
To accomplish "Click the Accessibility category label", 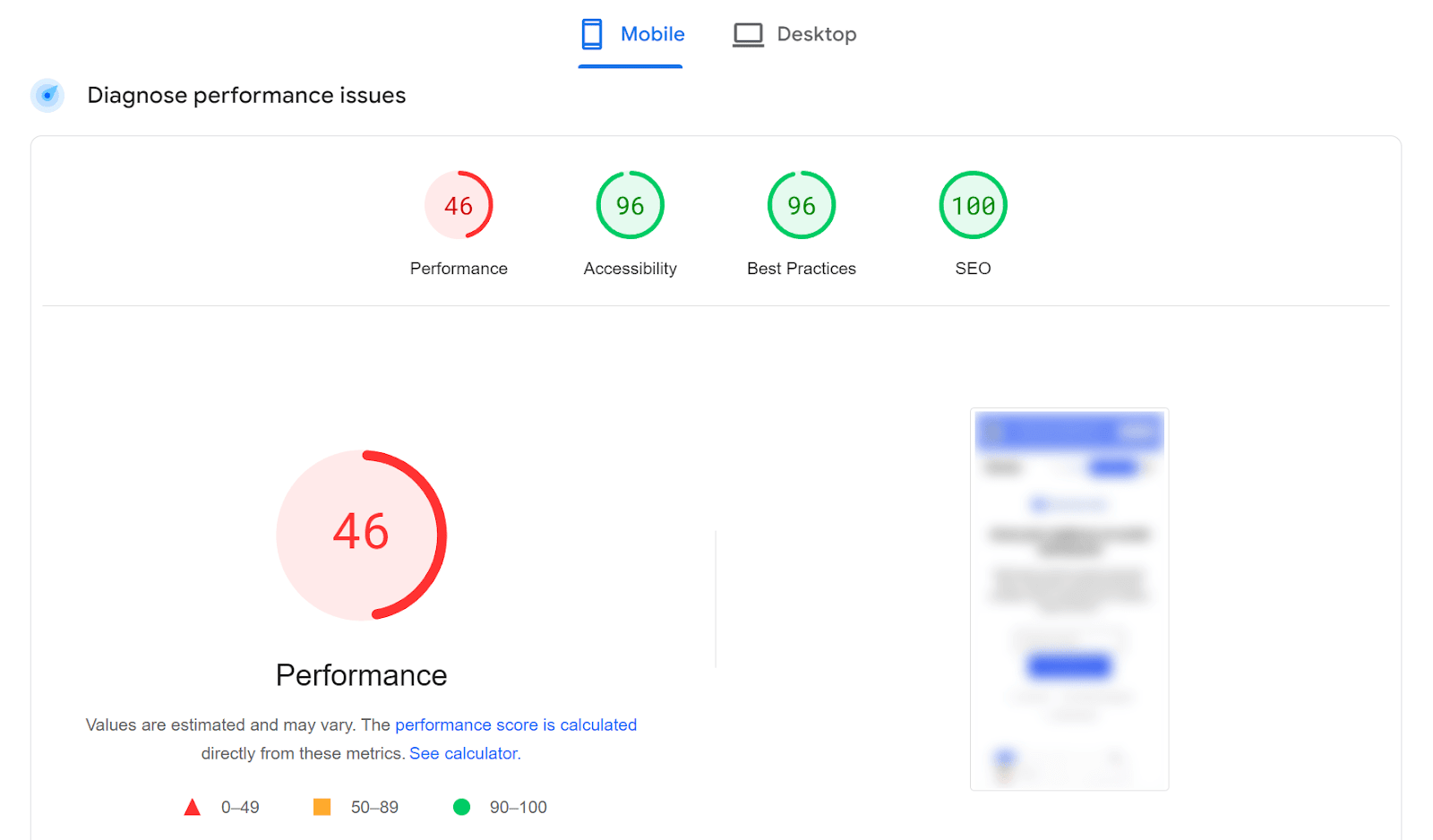I will (631, 269).
